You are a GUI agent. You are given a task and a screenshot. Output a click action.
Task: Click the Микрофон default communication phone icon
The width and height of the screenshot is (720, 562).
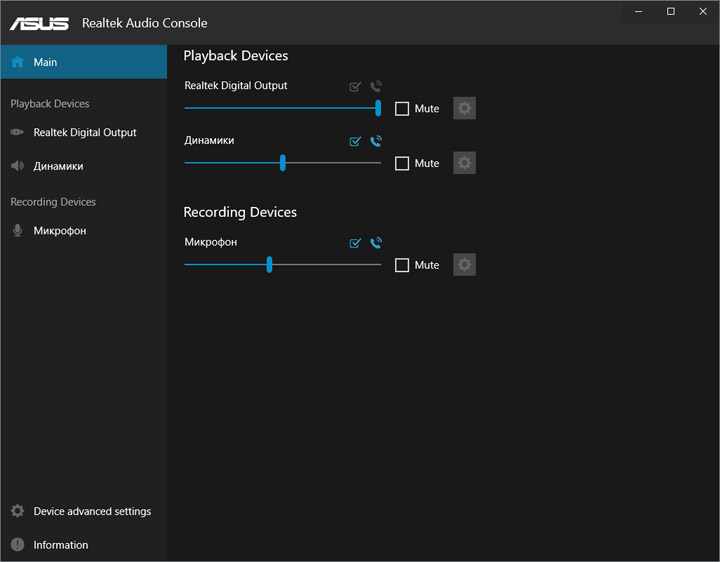pyautogui.click(x=376, y=243)
